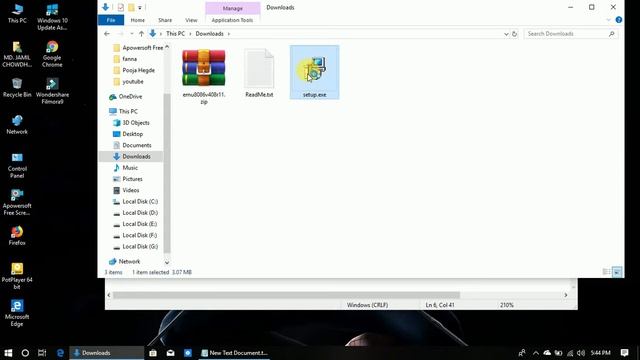
Task: Go up one folder level
Action: pyautogui.click(x=141, y=34)
